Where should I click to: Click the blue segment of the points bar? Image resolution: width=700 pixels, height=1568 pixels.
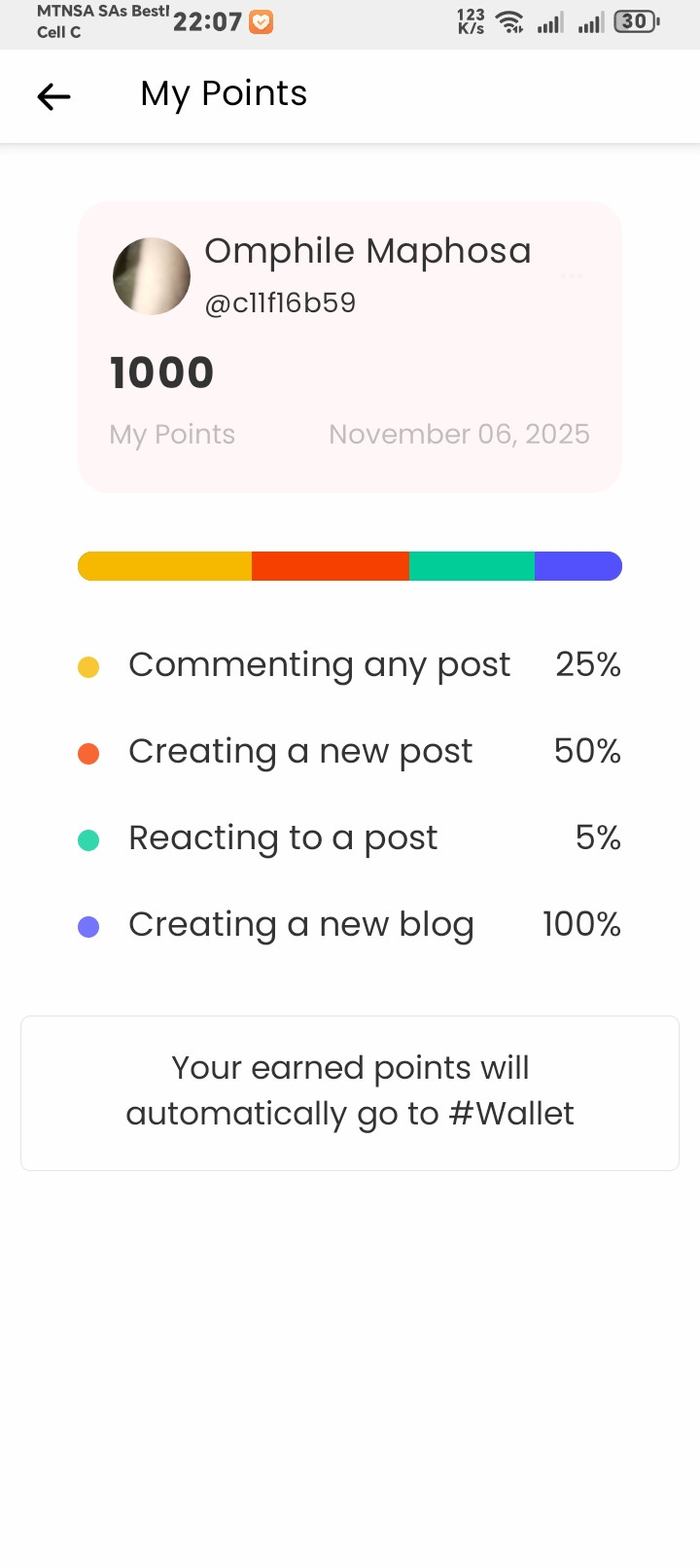(x=577, y=566)
